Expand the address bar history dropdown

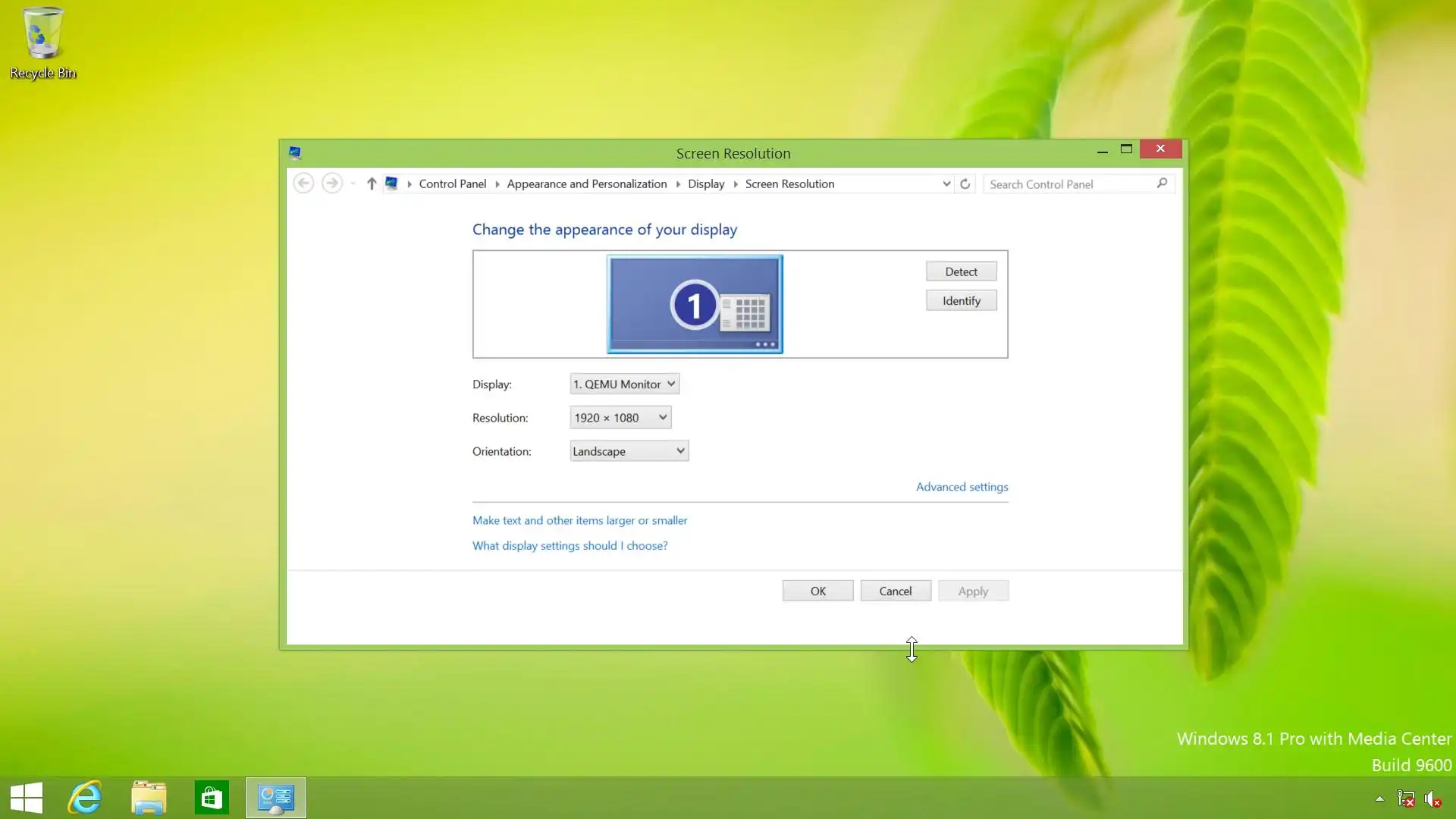(x=946, y=184)
